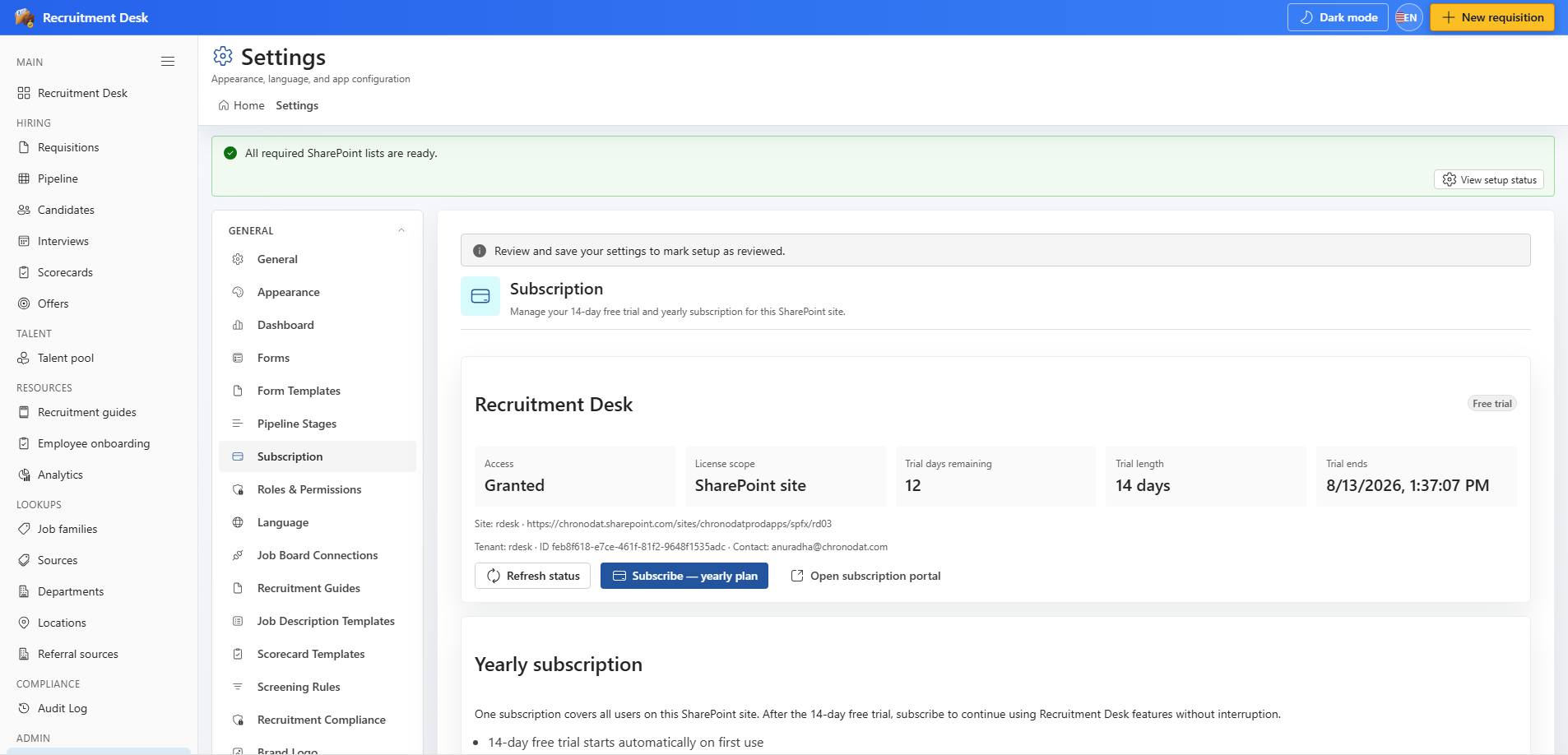Select the Subscription settings tab
Screen dimensions: 1568x755
318,456
